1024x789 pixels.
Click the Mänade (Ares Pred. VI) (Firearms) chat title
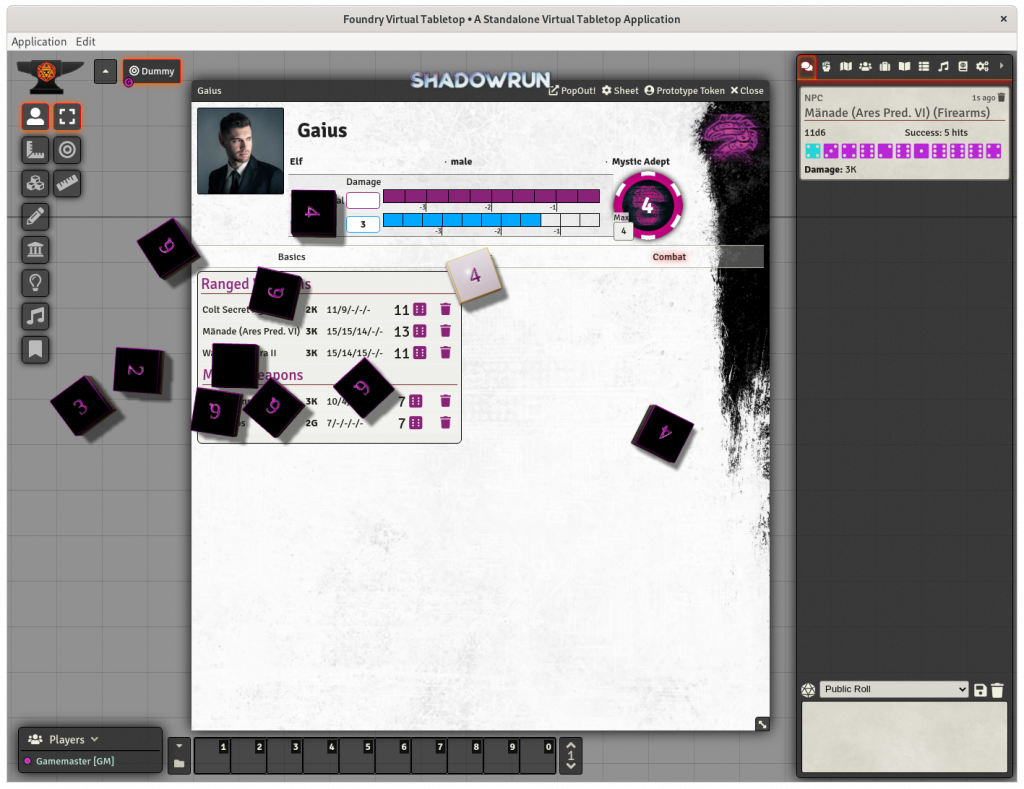click(897, 113)
